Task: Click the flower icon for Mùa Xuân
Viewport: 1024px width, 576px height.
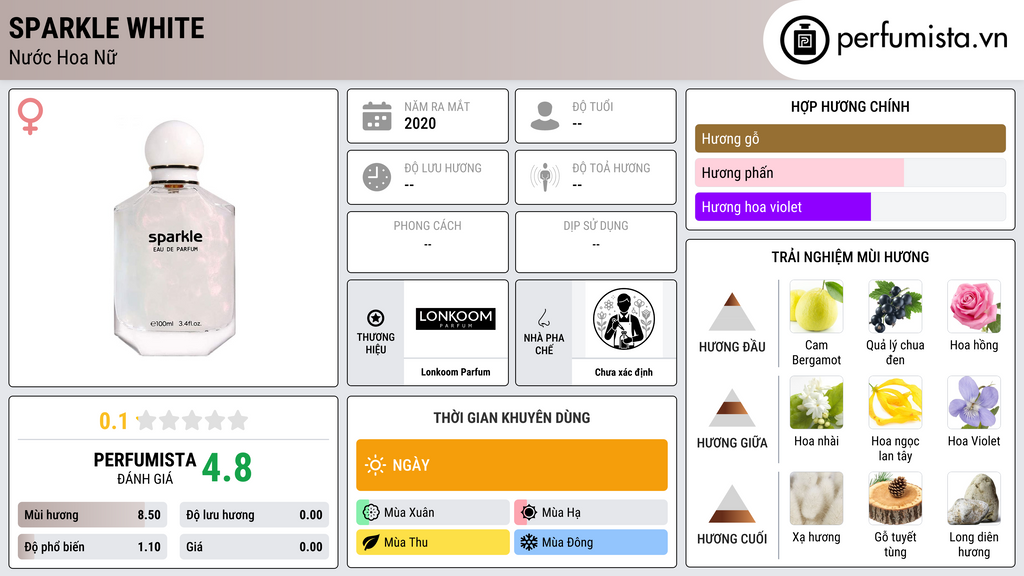Action: (x=371, y=512)
